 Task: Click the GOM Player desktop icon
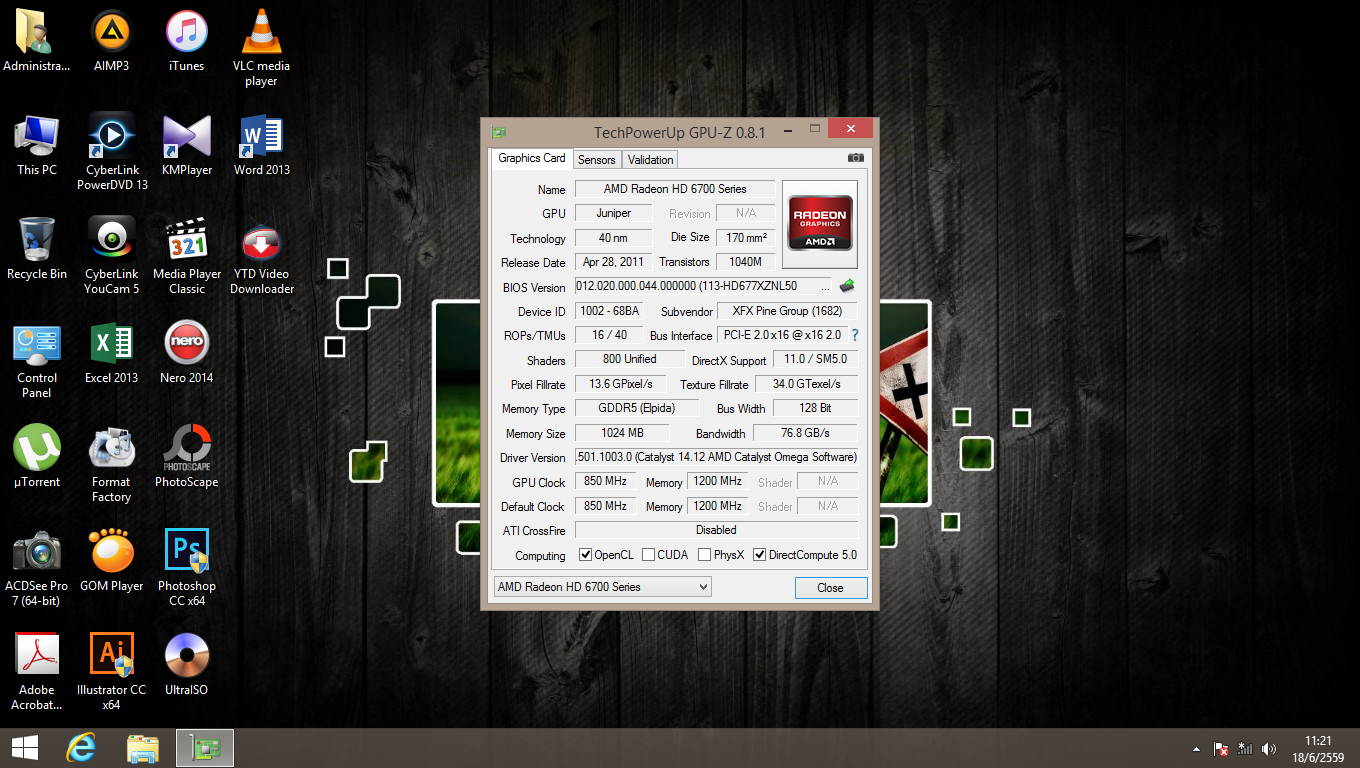[x=112, y=561]
